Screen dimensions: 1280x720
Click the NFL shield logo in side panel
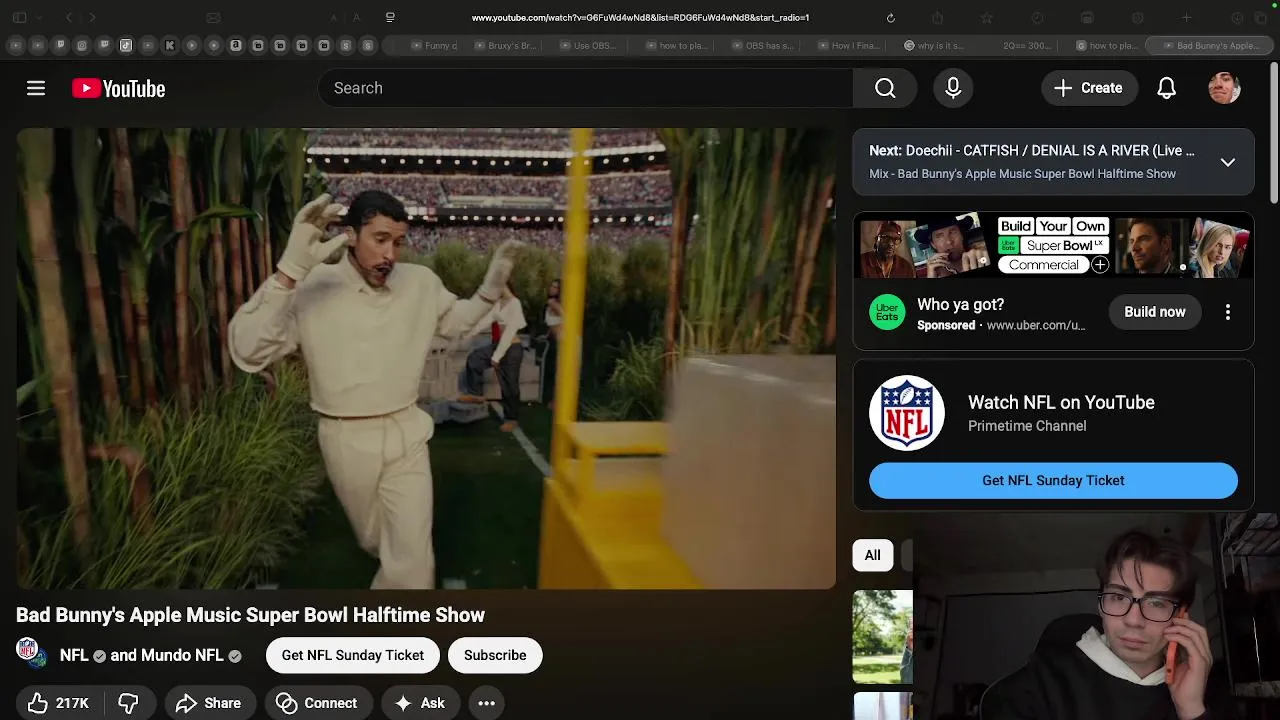[x=907, y=413]
